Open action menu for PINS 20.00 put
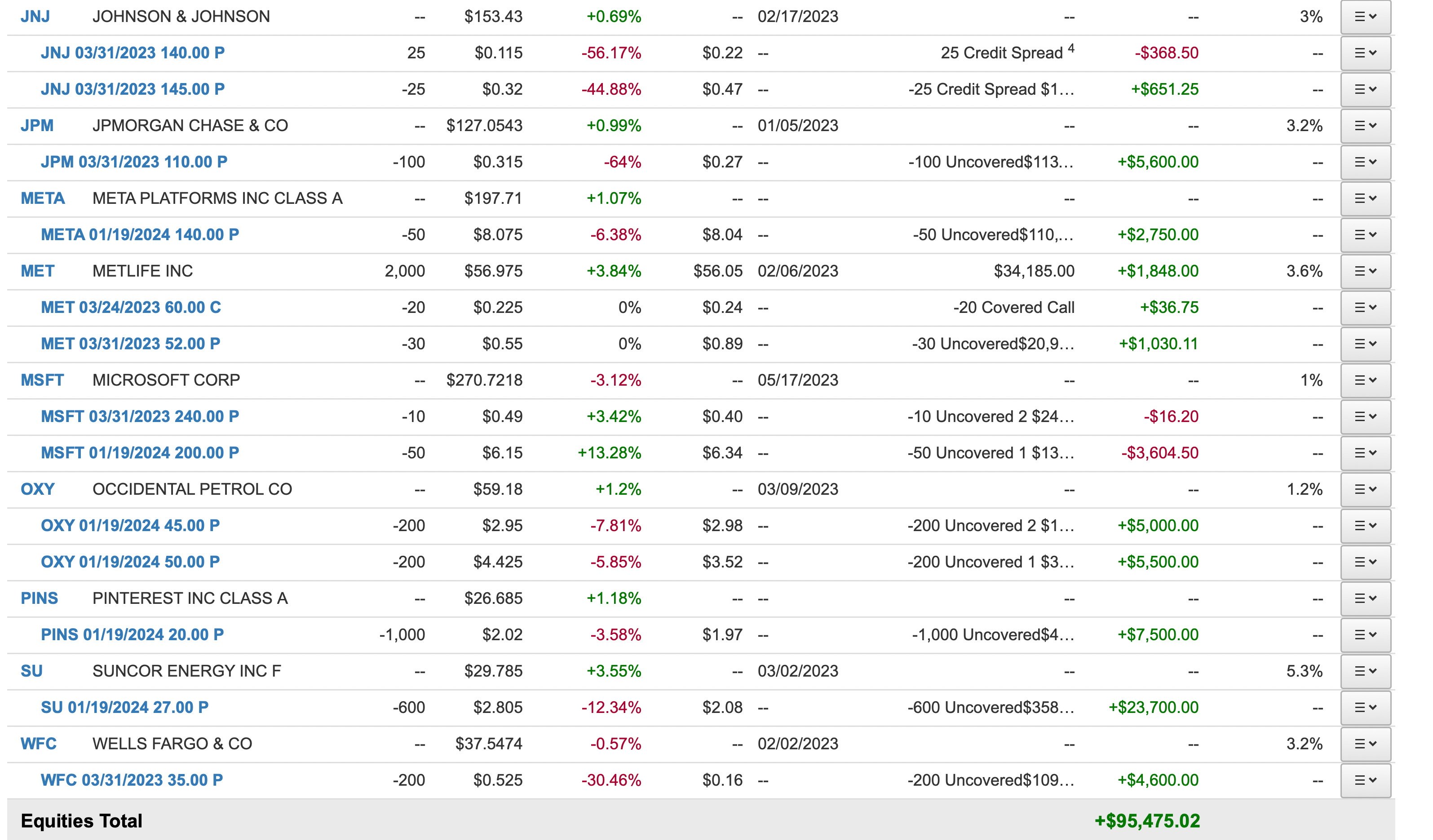Screen dimensions: 1433x840 1365,635
